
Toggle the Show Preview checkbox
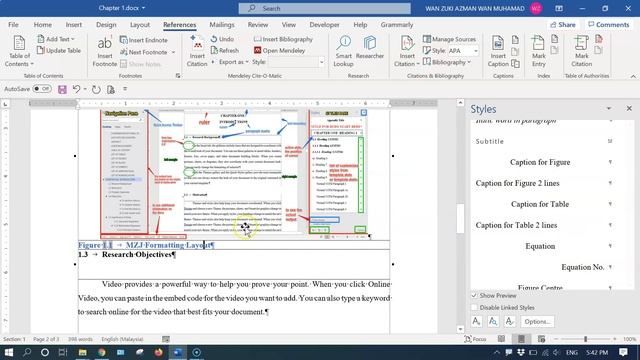point(474,295)
